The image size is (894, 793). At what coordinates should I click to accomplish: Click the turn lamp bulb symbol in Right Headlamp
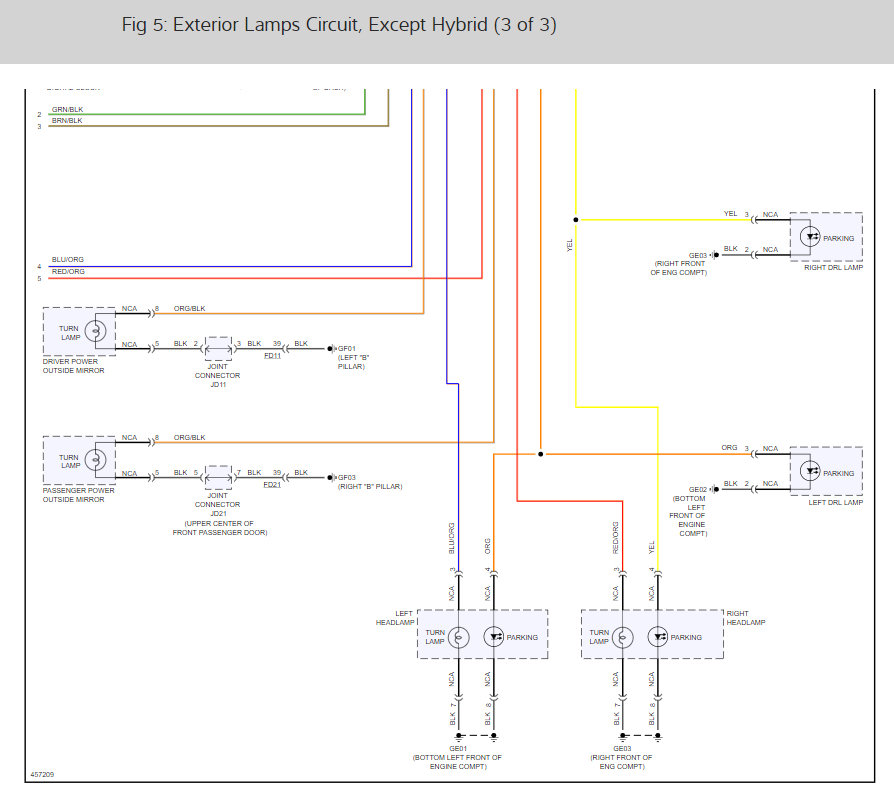623,637
